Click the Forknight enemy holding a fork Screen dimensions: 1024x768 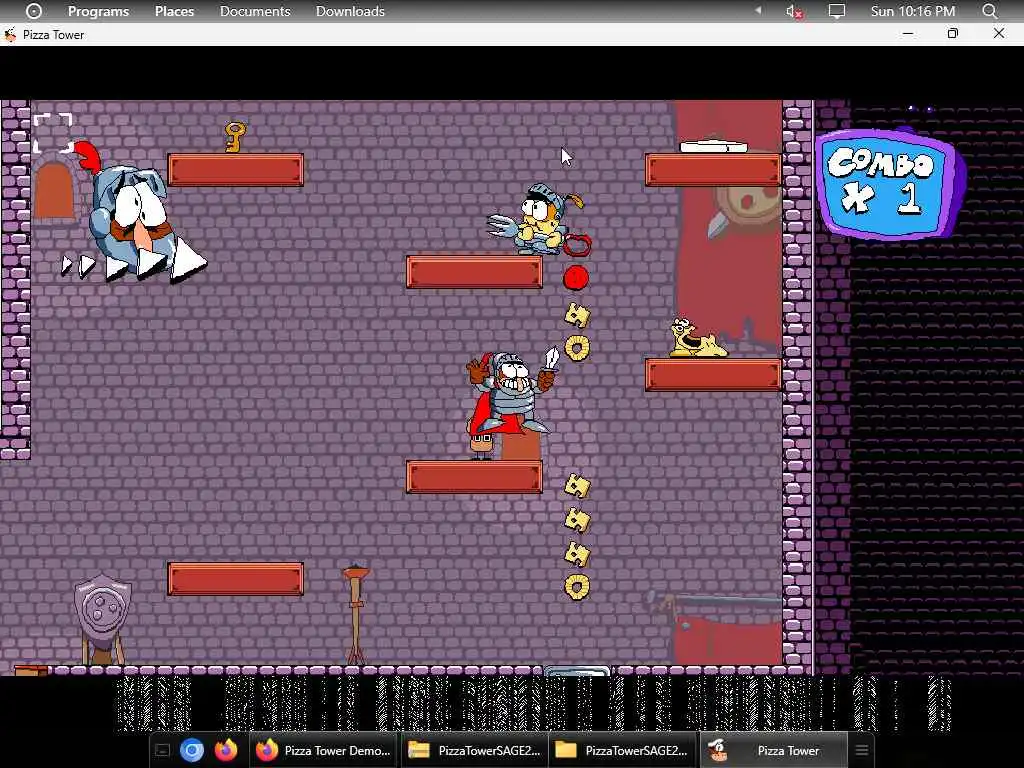[x=536, y=219]
